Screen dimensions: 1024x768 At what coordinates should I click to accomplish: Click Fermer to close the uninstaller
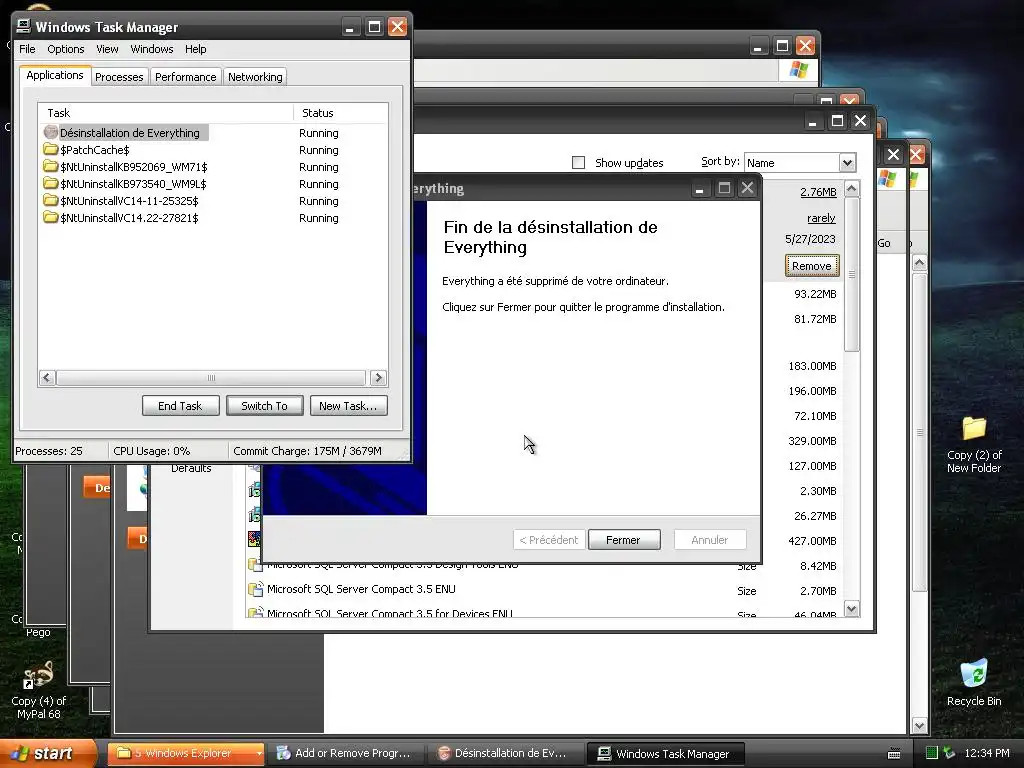pos(624,540)
